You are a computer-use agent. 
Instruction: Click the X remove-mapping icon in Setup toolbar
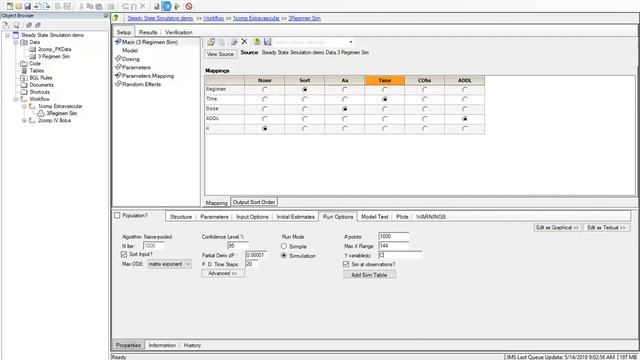click(244, 42)
